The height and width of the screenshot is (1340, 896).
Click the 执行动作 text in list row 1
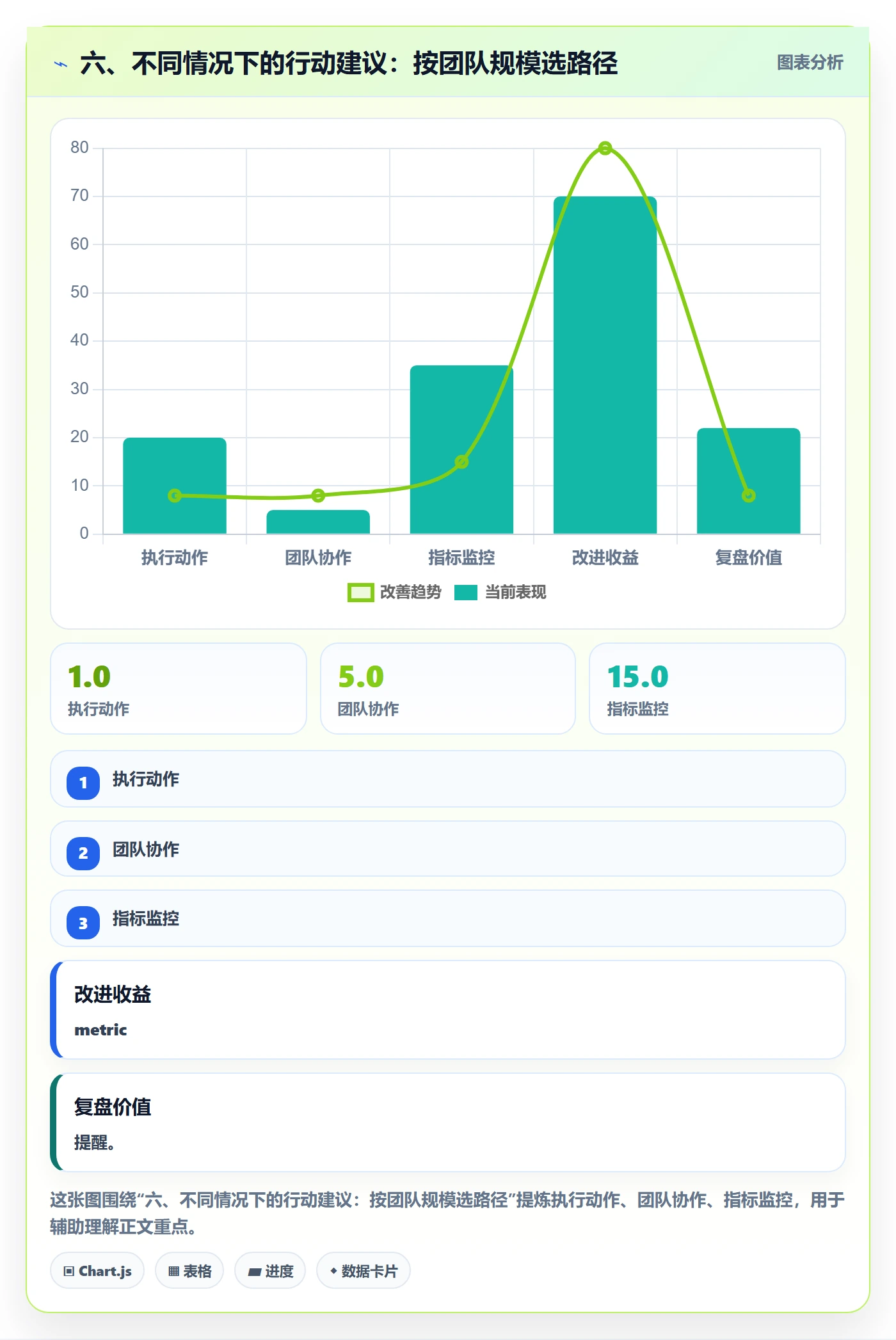click(x=146, y=779)
